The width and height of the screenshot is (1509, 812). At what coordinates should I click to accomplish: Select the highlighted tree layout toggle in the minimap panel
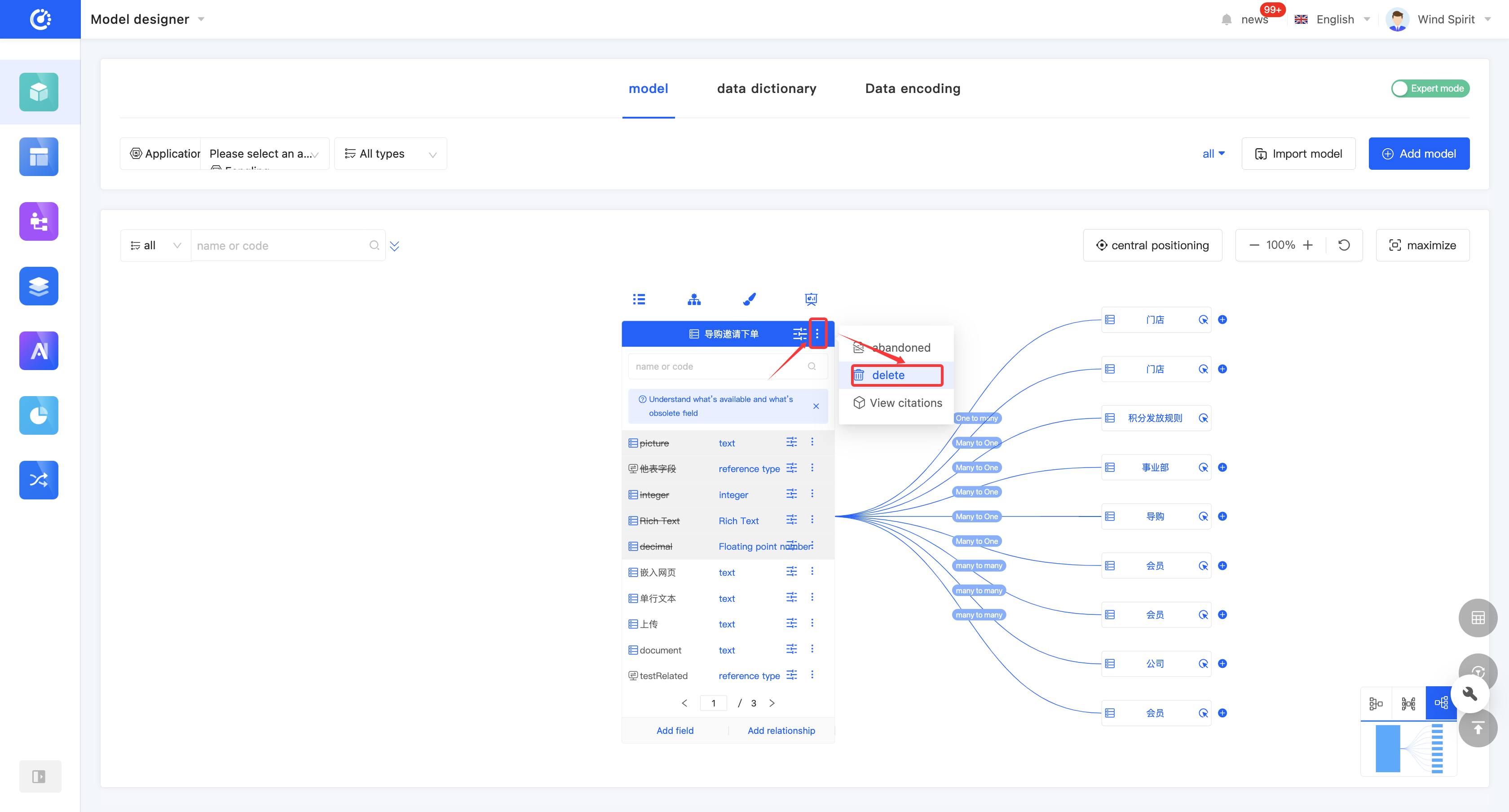(1440, 702)
